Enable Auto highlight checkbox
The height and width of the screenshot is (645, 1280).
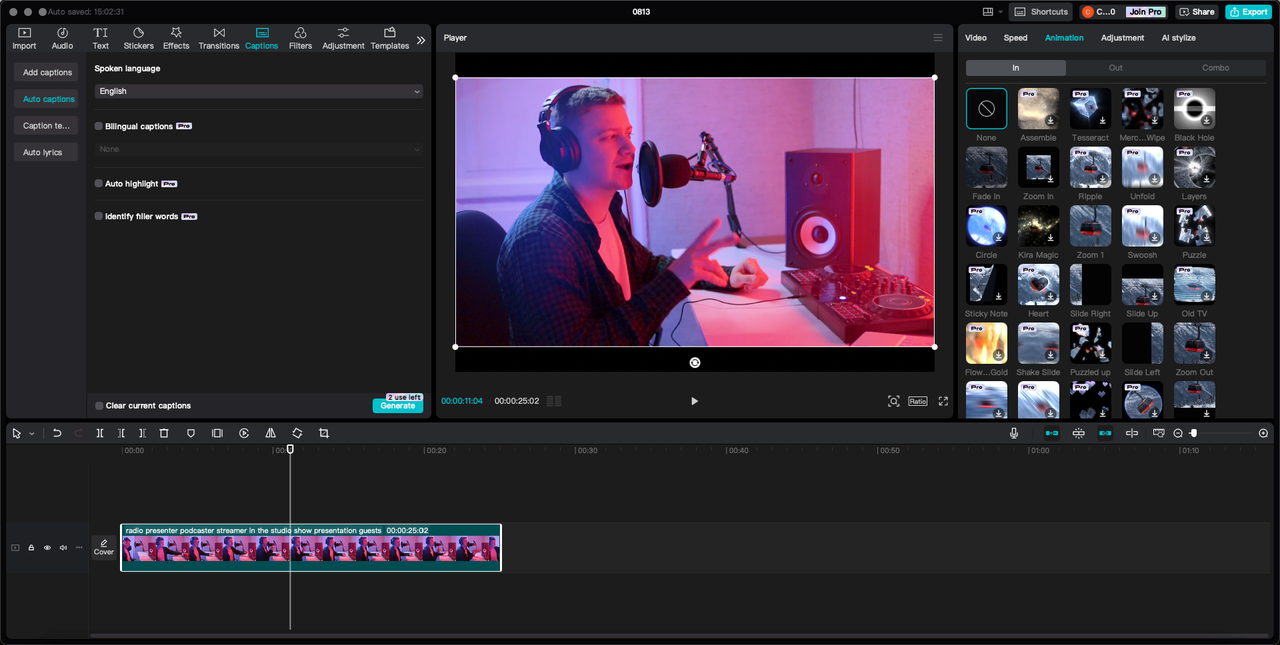99,184
